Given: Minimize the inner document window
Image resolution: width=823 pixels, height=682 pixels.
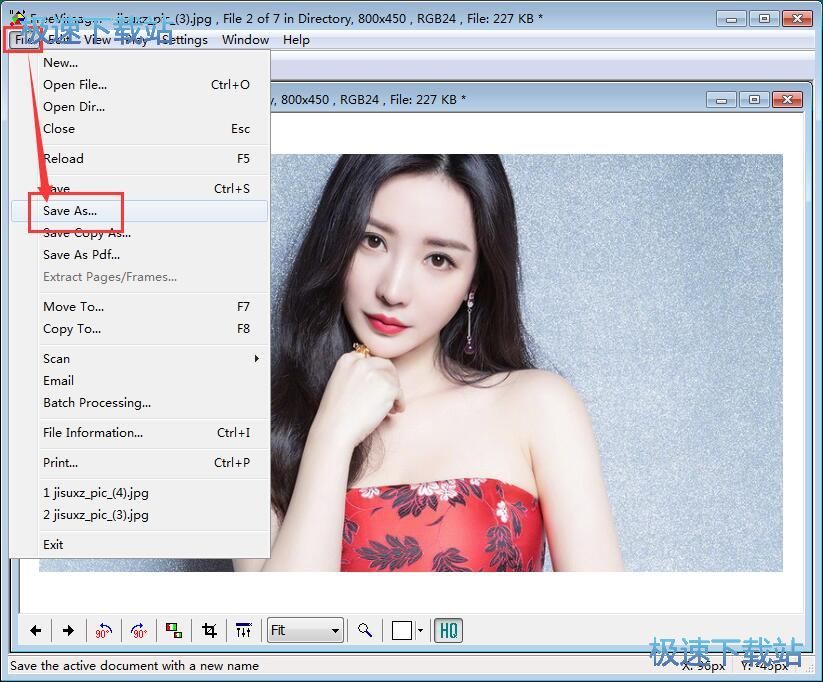Looking at the screenshot, I should pyautogui.click(x=722, y=99).
